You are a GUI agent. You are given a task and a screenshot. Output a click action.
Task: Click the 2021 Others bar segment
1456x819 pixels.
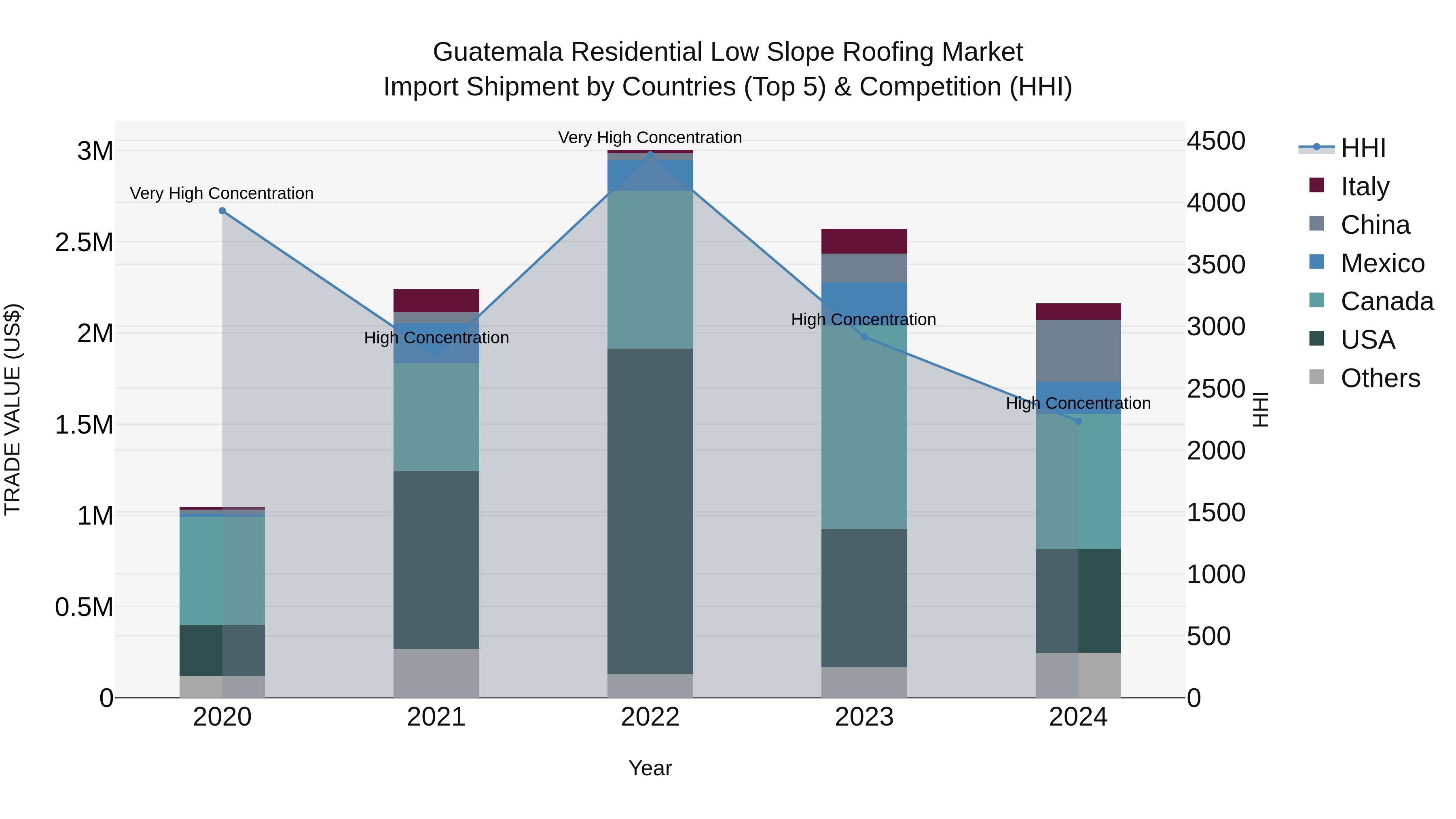(436, 673)
